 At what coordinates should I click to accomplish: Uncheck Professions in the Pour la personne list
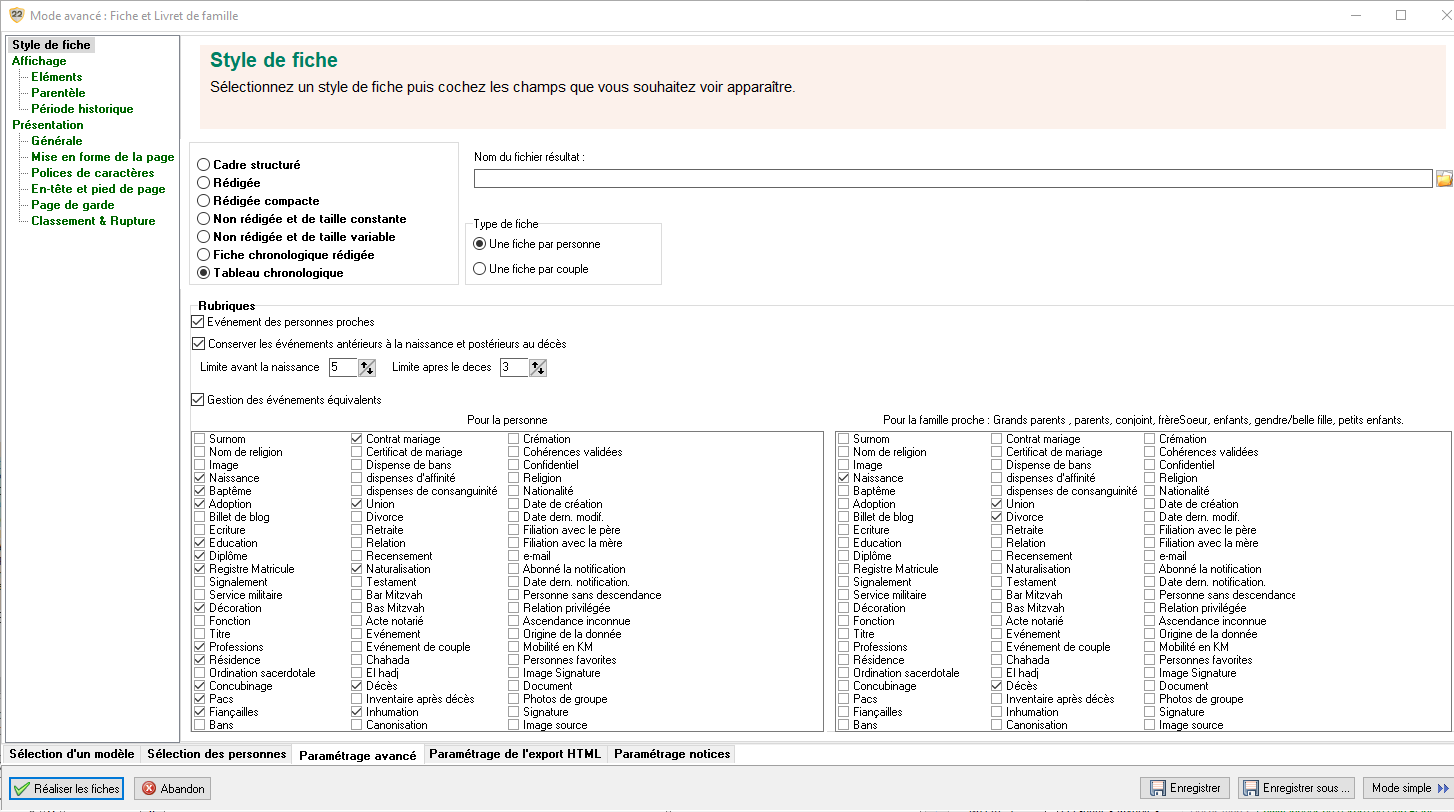point(200,647)
